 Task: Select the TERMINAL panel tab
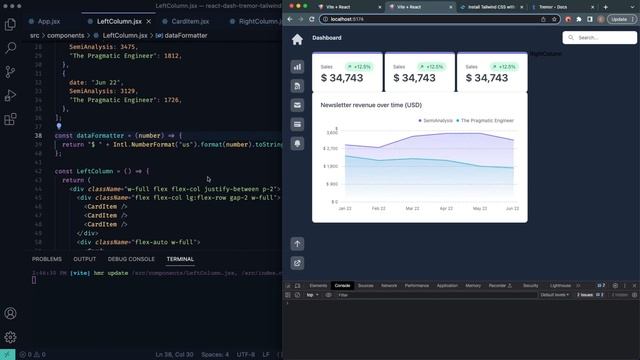(x=180, y=259)
